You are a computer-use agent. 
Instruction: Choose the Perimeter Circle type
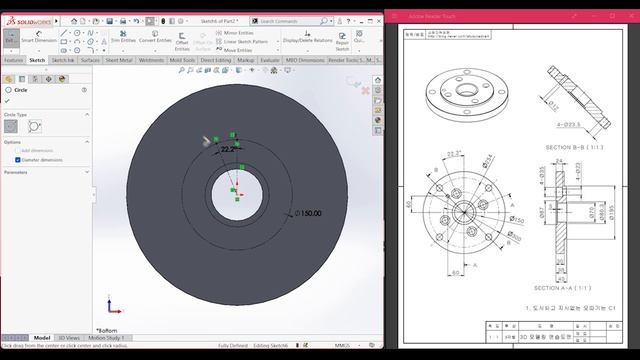35,127
